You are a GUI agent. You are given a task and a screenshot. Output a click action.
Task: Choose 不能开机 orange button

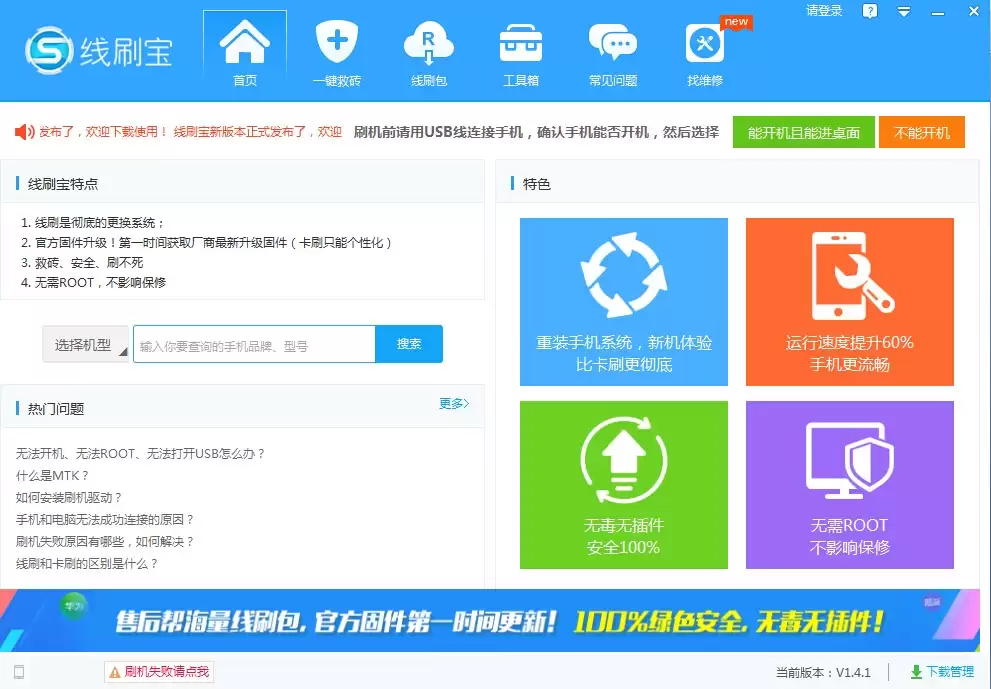(x=921, y=132)
